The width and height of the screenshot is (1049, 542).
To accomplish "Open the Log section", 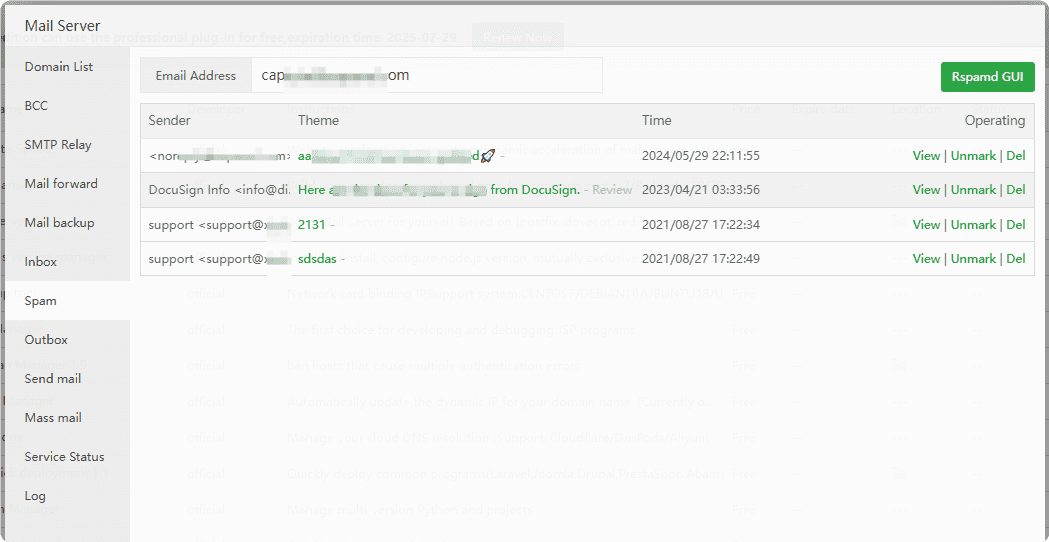I will [x=35, y=496].
